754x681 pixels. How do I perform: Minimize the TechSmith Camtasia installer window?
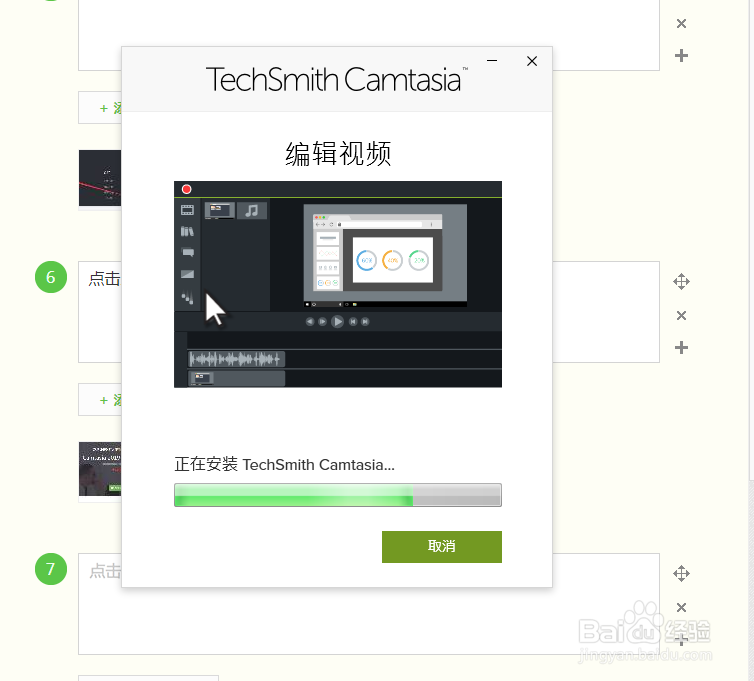pos(491,61)
